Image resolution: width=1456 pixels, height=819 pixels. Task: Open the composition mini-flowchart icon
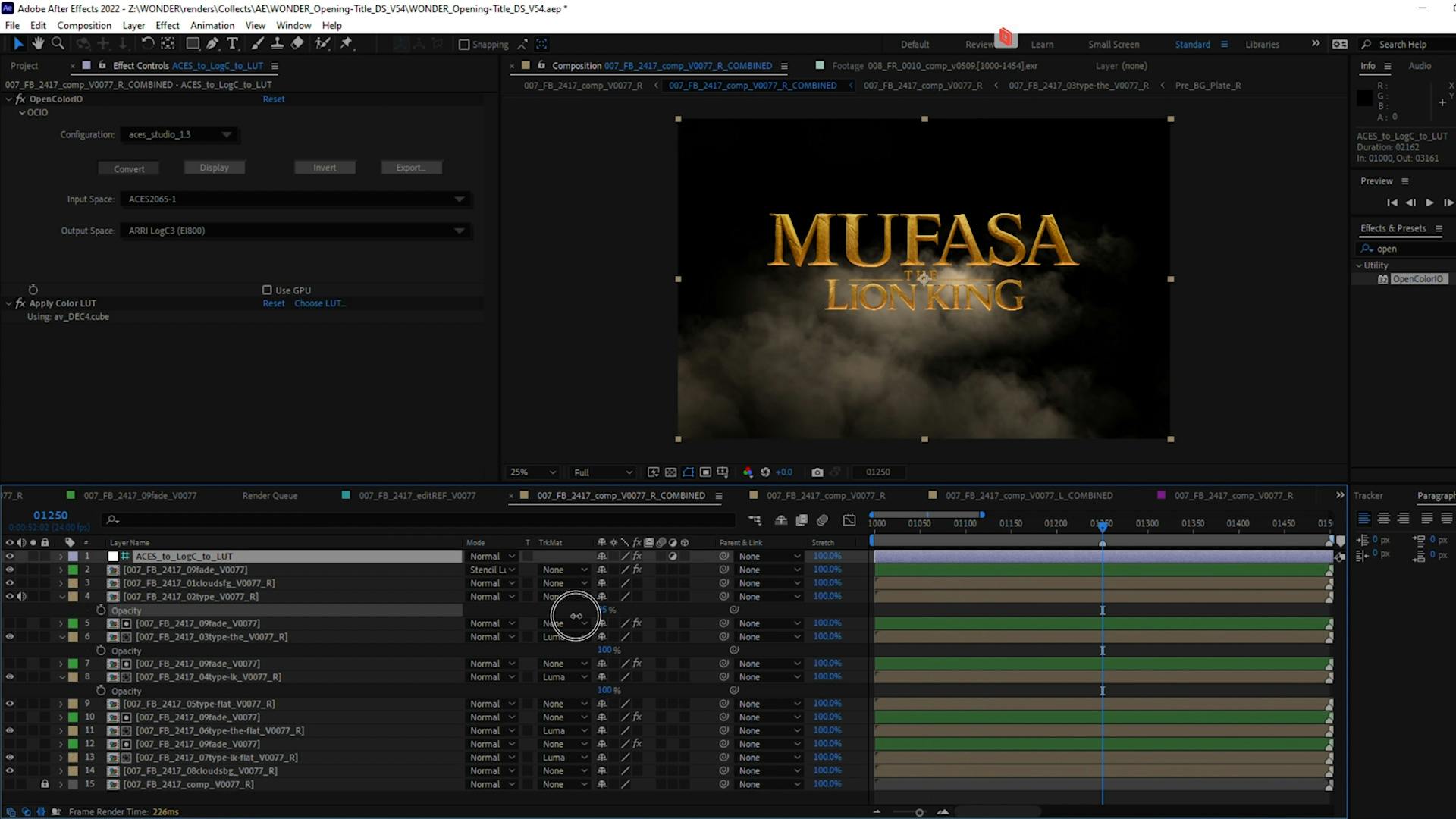point(755,520)
